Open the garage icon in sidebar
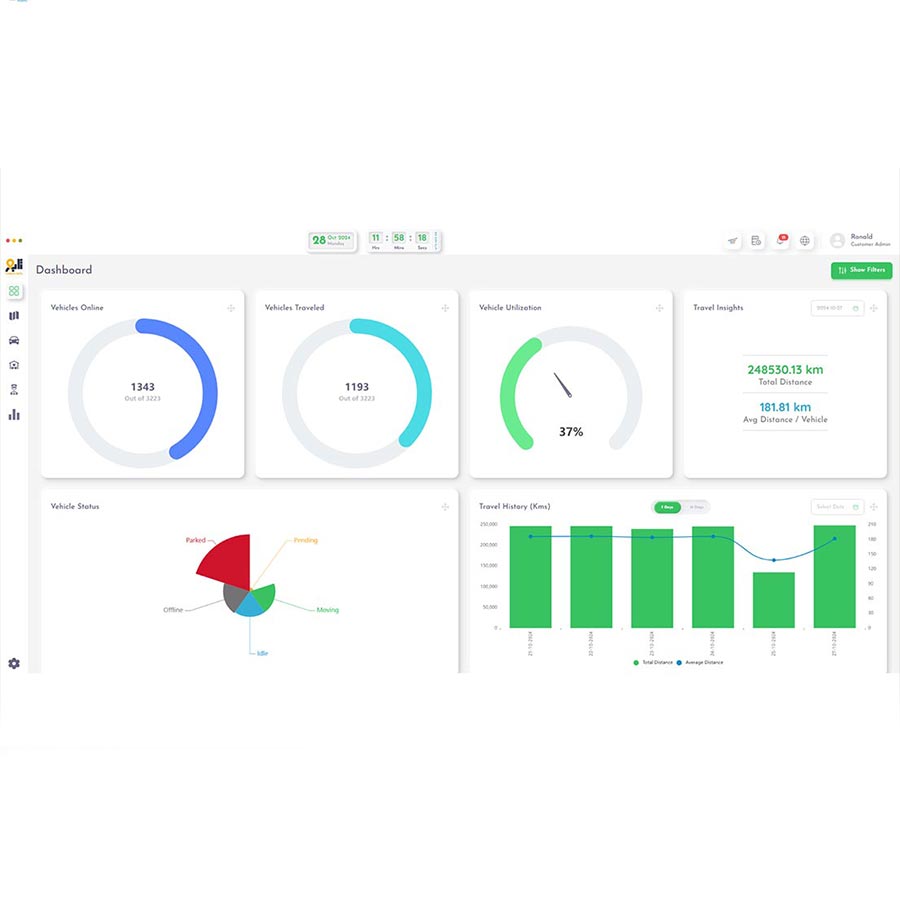 pos(14,365)
